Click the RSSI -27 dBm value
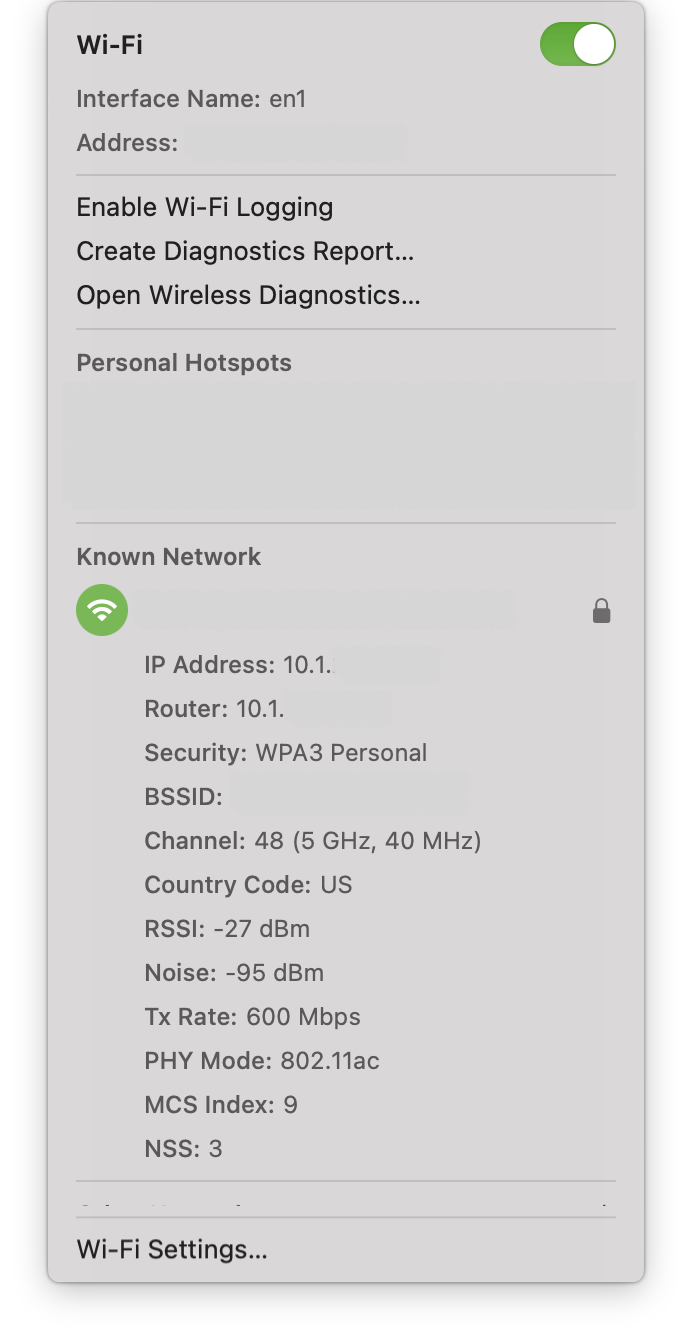This screenshot has width=692, height=1338. click(x=227, y=928)
